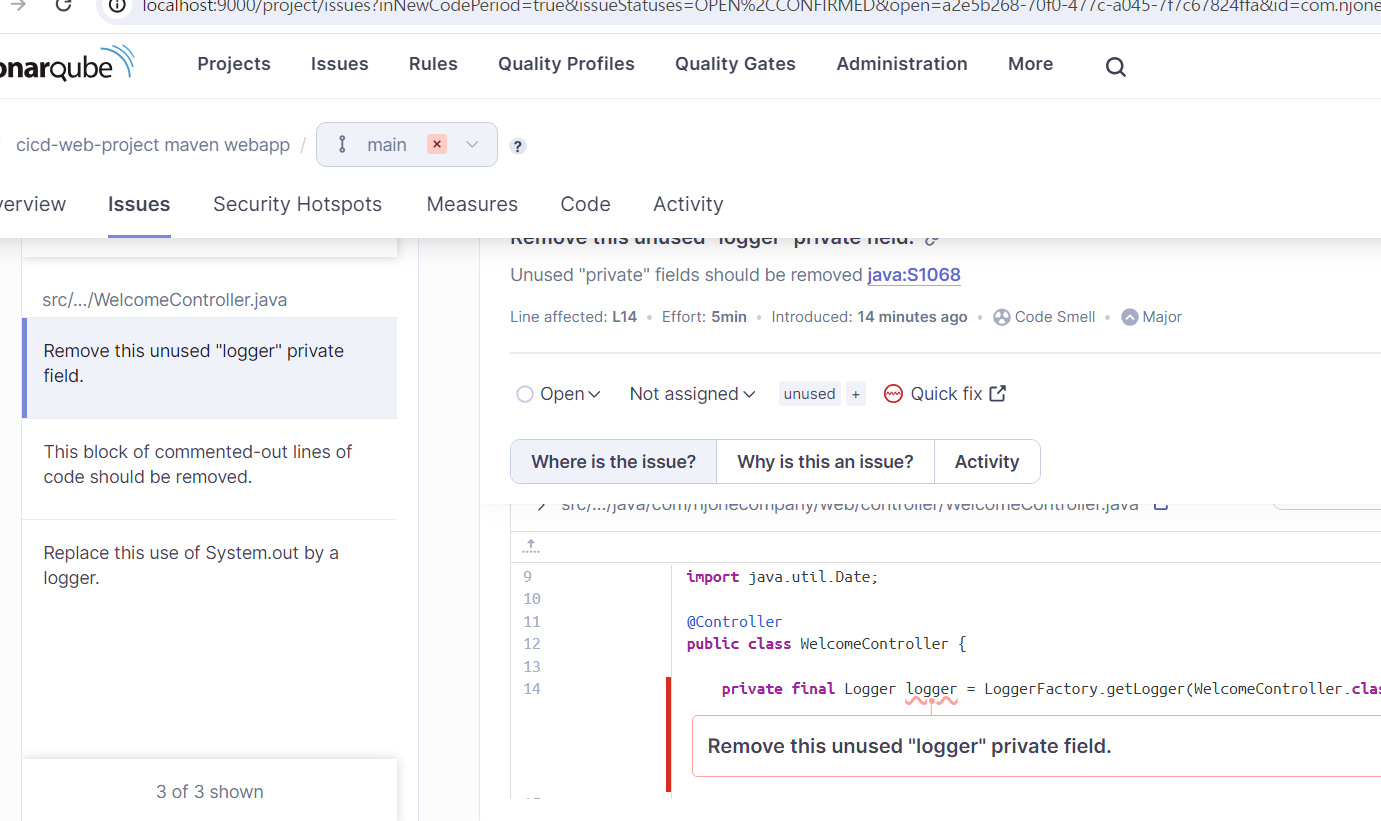
Task: Click the SonarQube logo
Action: tap(67, 63)
